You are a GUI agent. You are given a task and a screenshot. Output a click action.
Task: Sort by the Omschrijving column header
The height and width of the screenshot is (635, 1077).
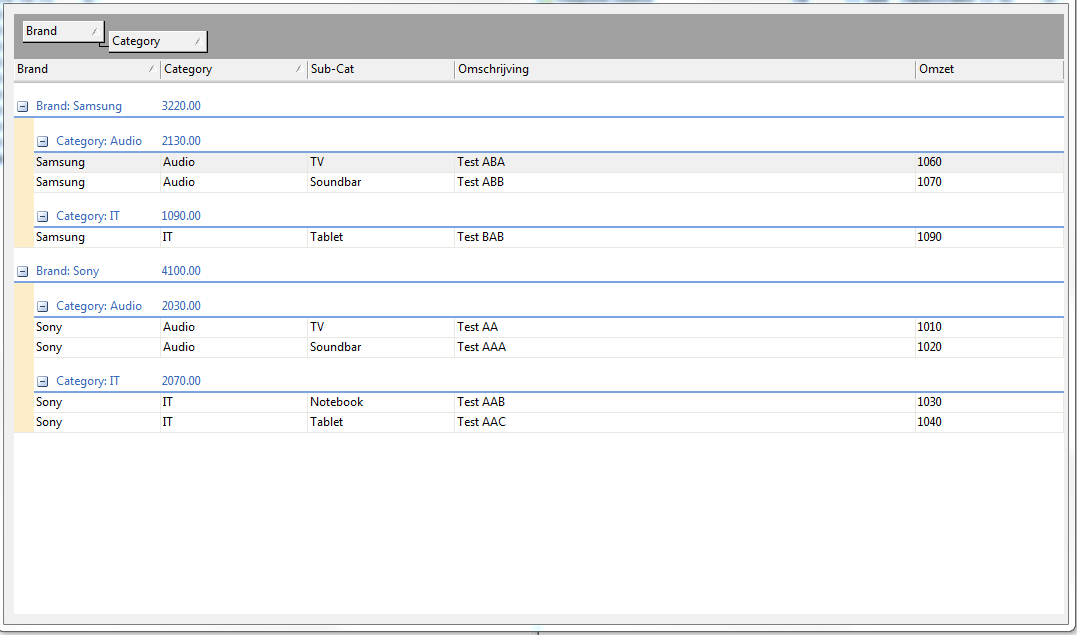tap(684, 69)
